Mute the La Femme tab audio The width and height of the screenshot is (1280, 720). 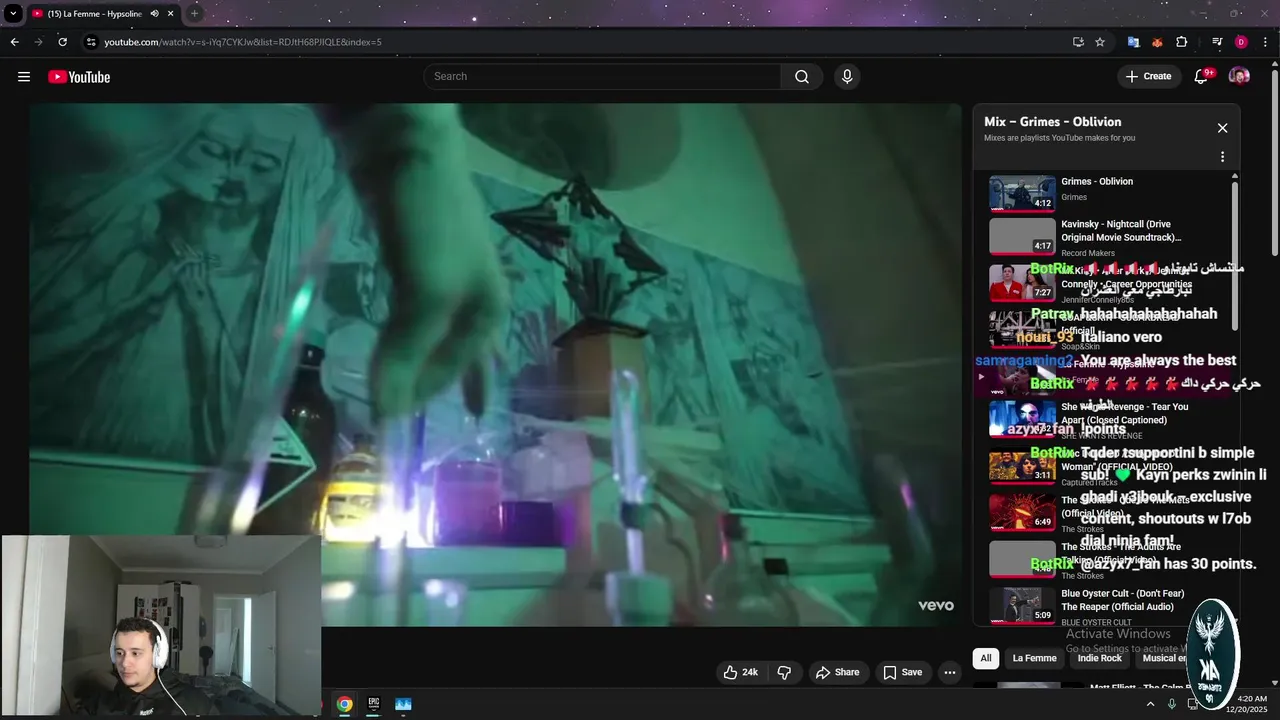[154, 14]
